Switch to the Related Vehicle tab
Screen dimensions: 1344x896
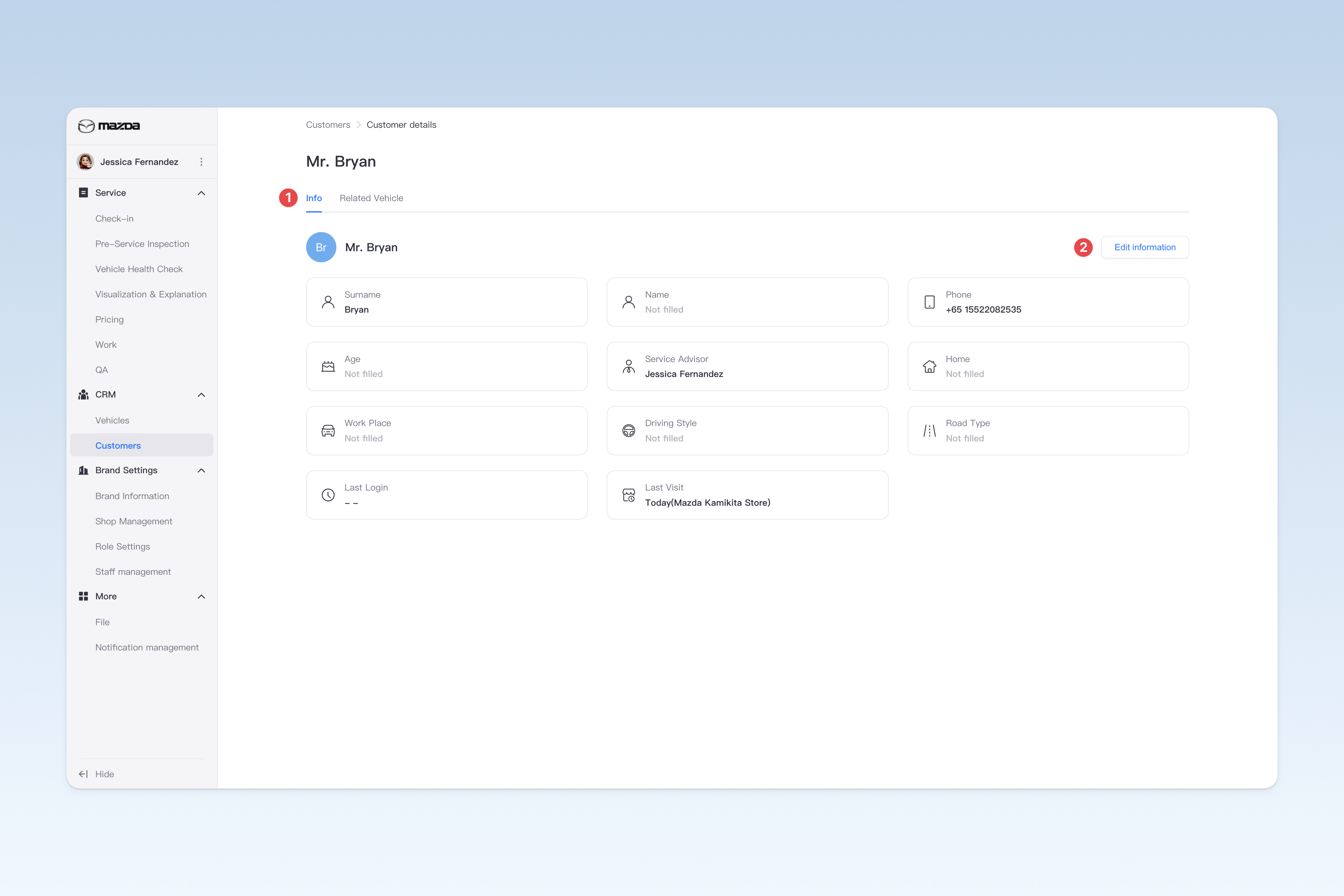(x=372, y=198)
